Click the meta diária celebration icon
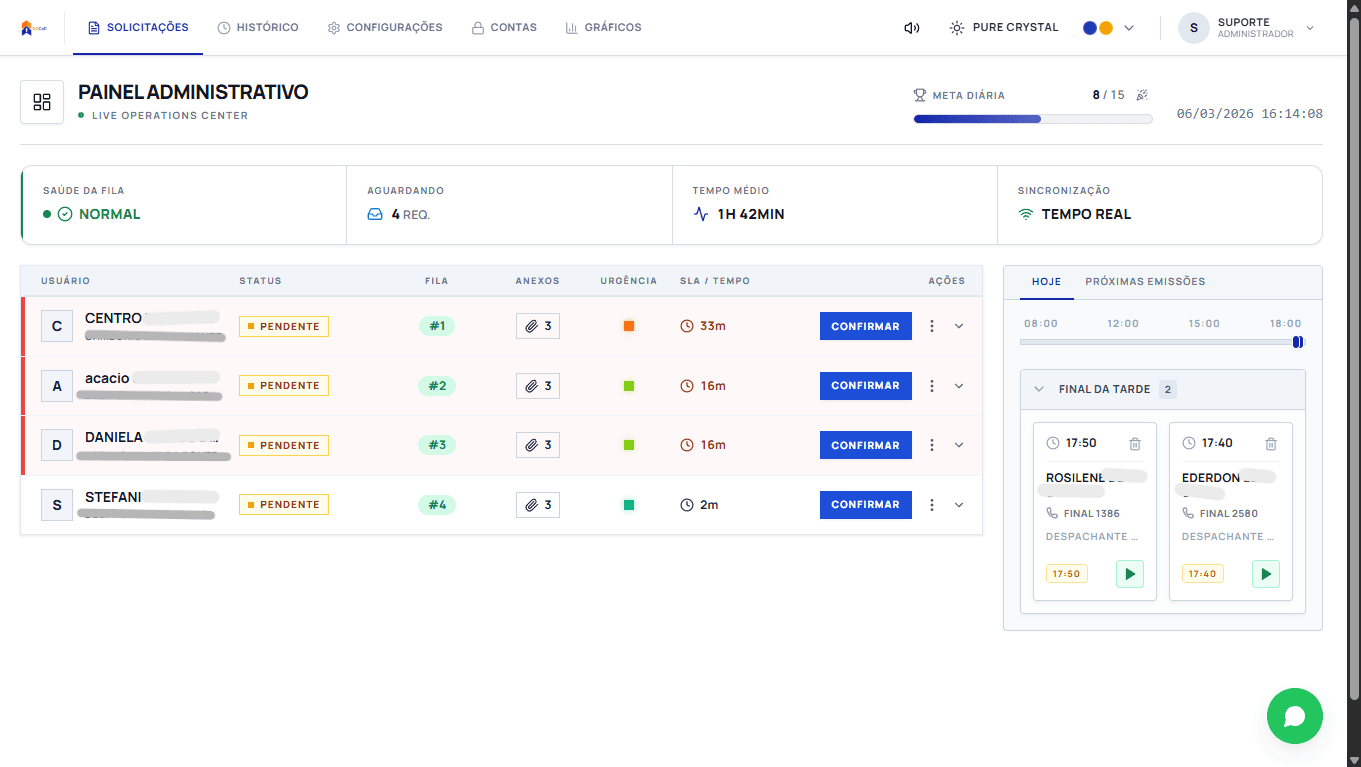Image resolution: width=1361 pixels, height=767 pixels. click(x=1142, y=95)
